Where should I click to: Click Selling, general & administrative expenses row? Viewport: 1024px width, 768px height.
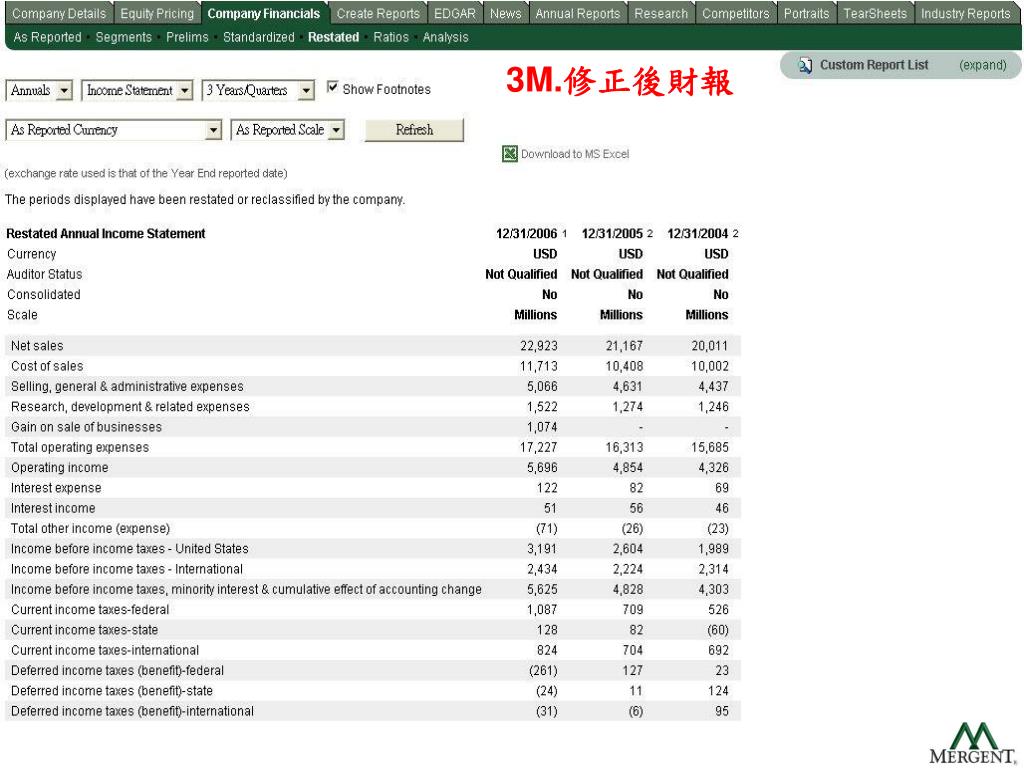373,387
